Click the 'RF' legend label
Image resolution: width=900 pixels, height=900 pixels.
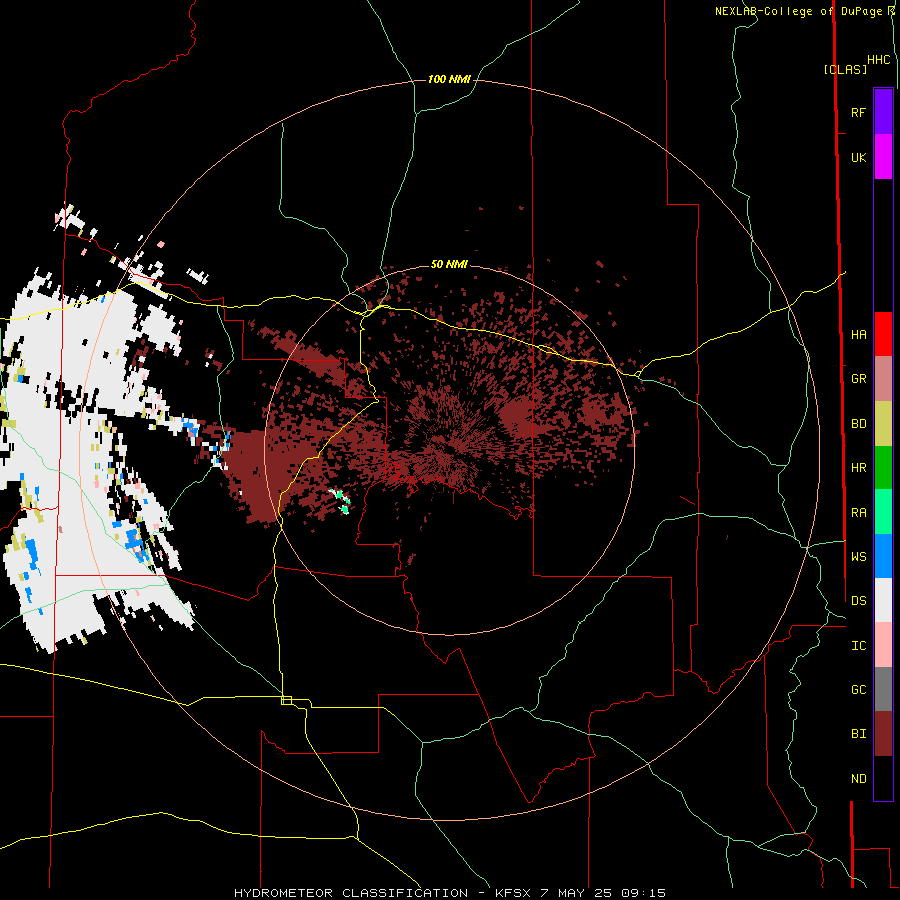(858, 113)
